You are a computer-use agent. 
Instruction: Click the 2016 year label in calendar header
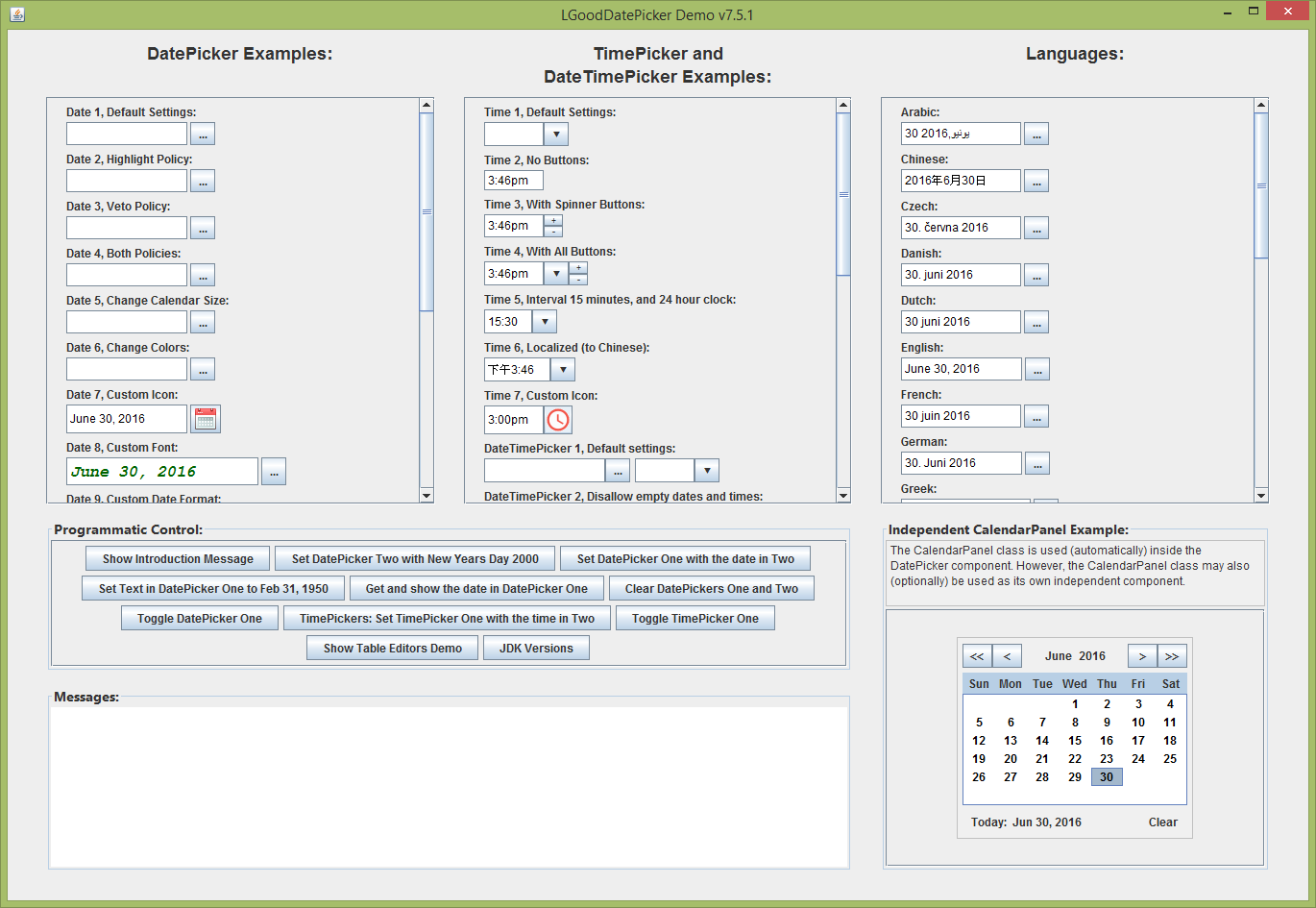click(1092, 656)
